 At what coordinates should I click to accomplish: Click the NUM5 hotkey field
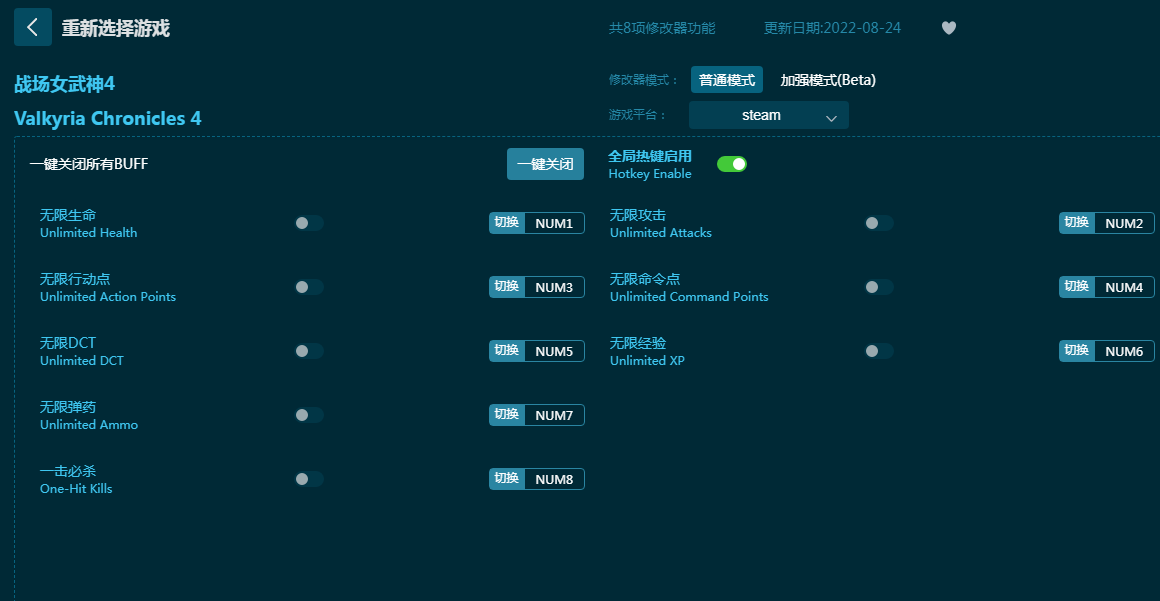(554, 352)
